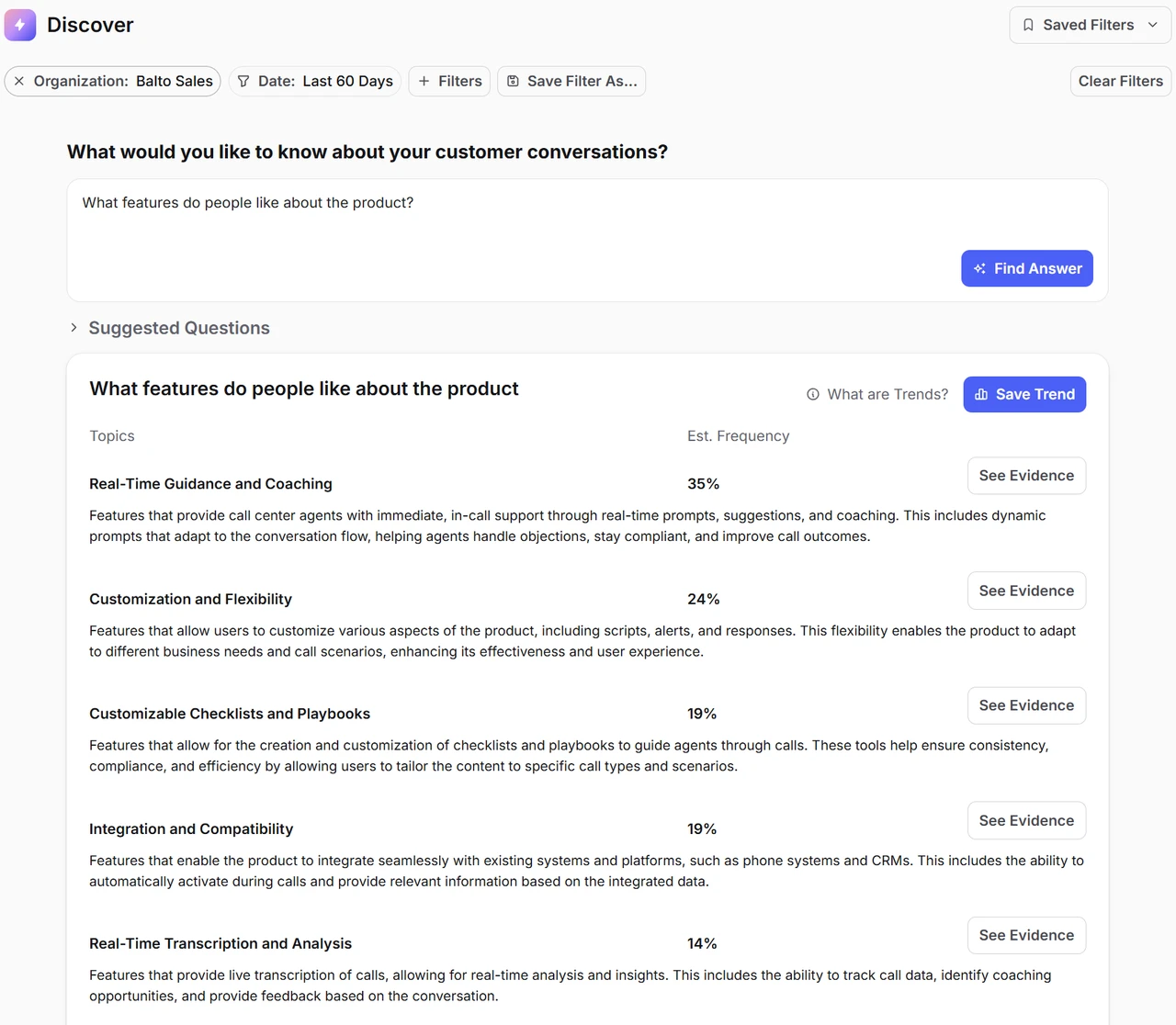Viewport: 1176px width, 1025px height.
Task: Click the Save Filter As disk icon
Action: (514, 81)
